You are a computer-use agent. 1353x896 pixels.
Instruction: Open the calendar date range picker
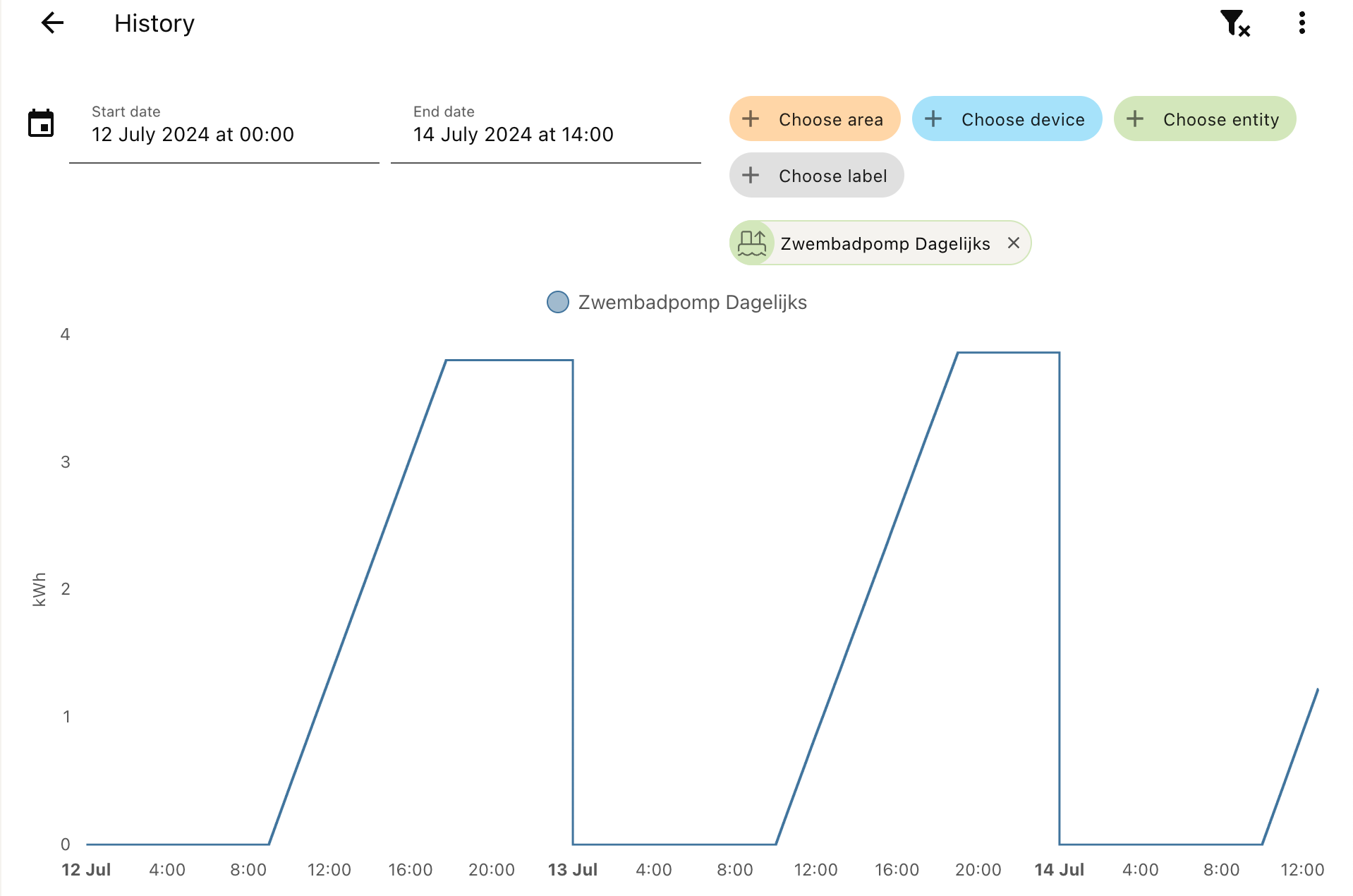point(41,123)
